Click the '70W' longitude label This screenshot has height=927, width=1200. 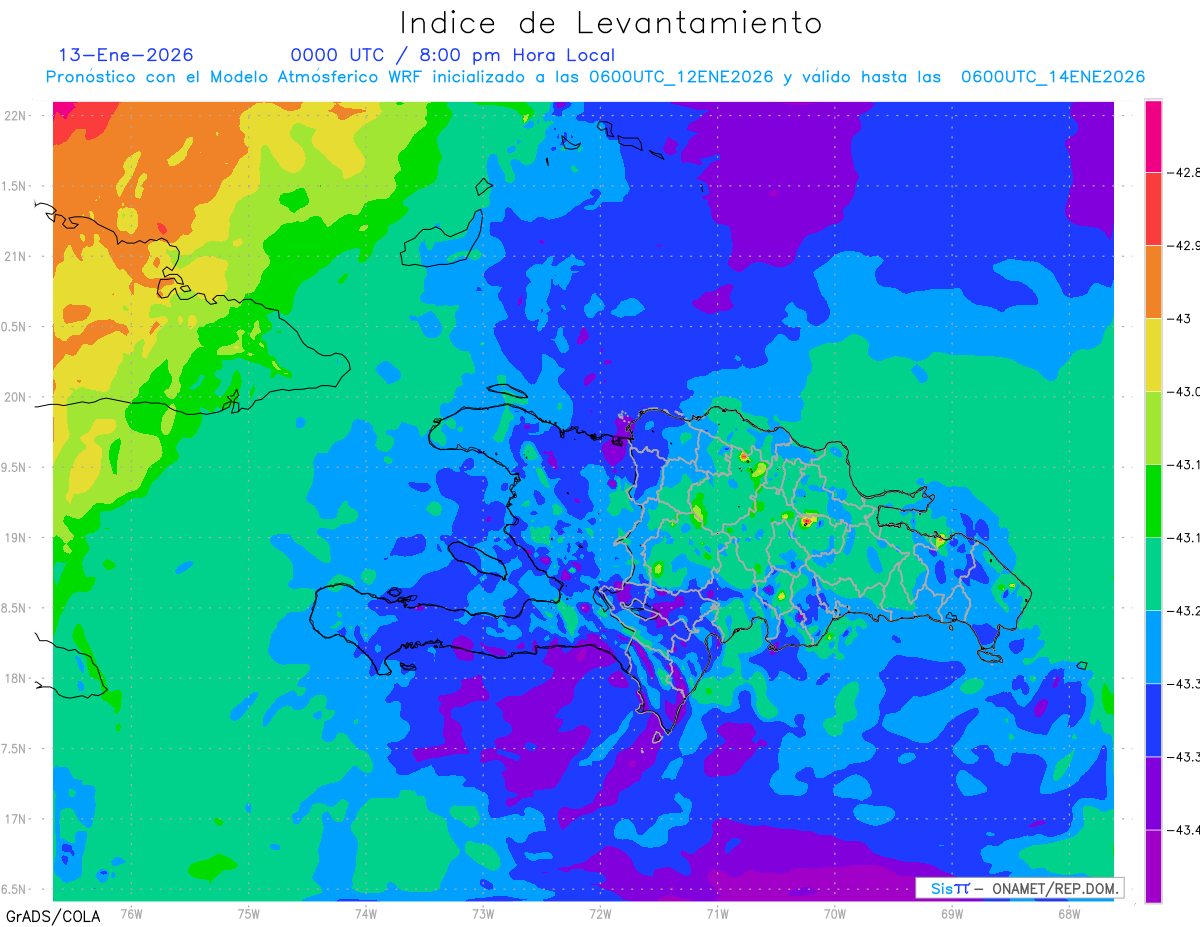coord(834,914)
